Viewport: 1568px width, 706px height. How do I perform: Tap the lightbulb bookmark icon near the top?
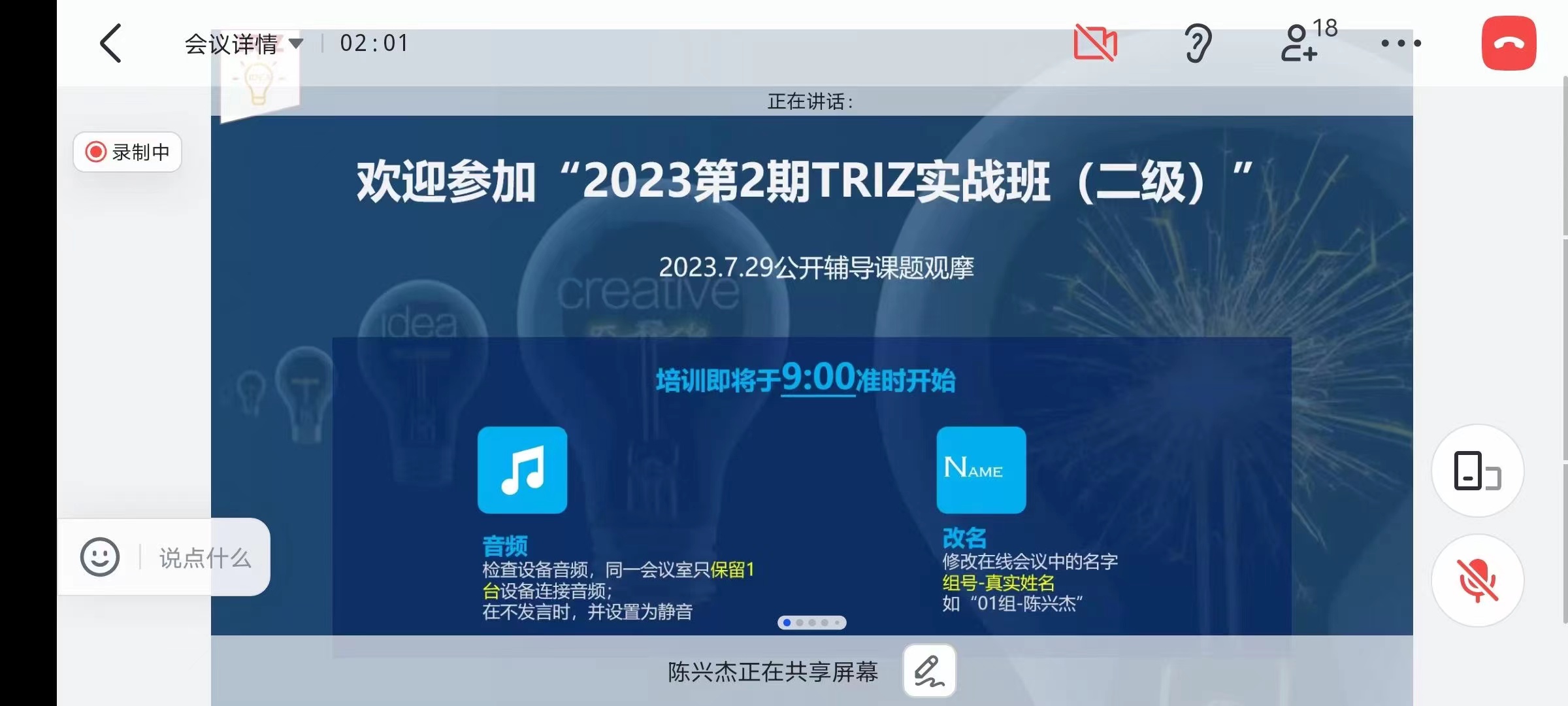(x=259, y=78)
